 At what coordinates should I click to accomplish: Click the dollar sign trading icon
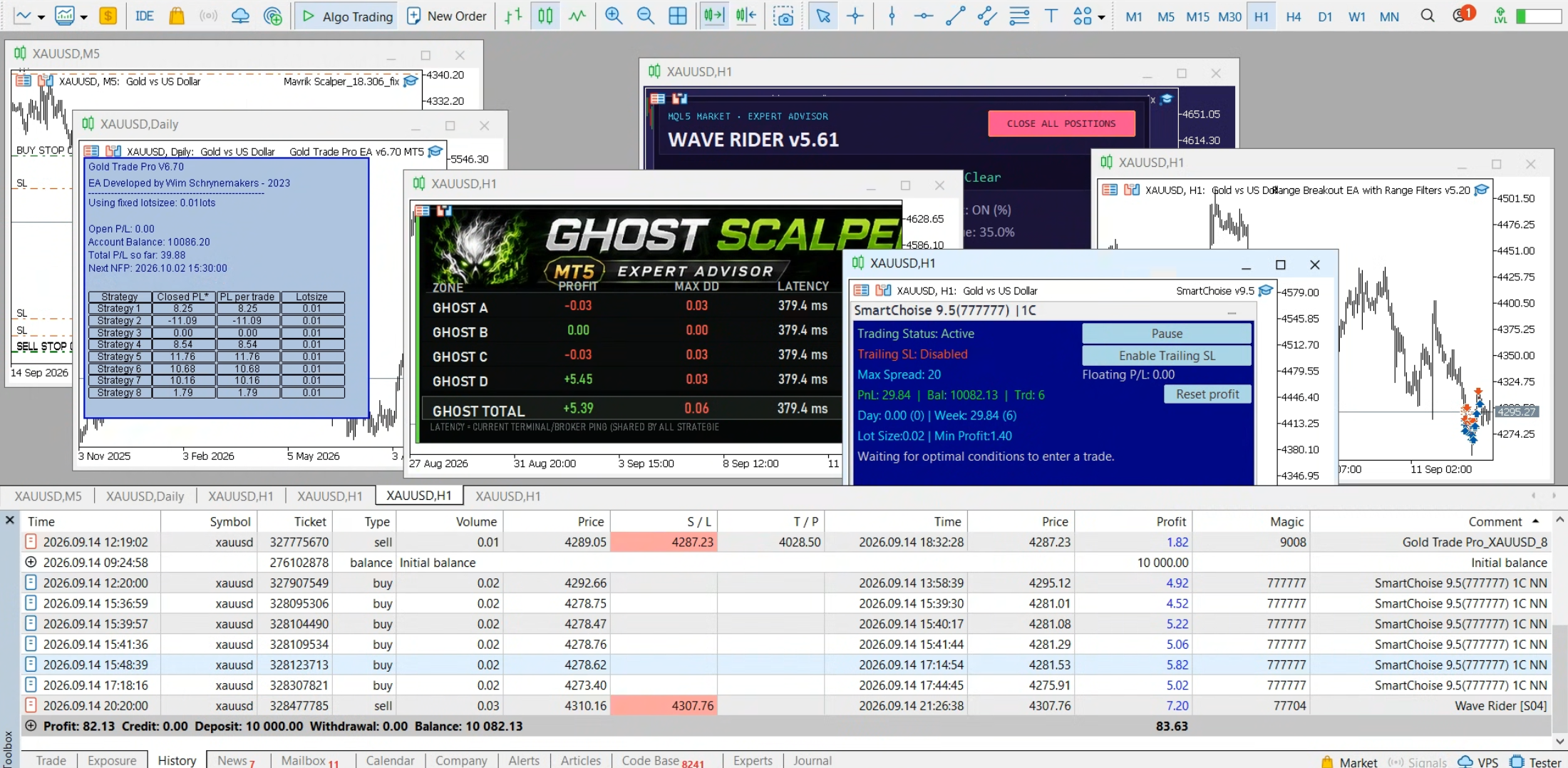[x=108, y=16]
